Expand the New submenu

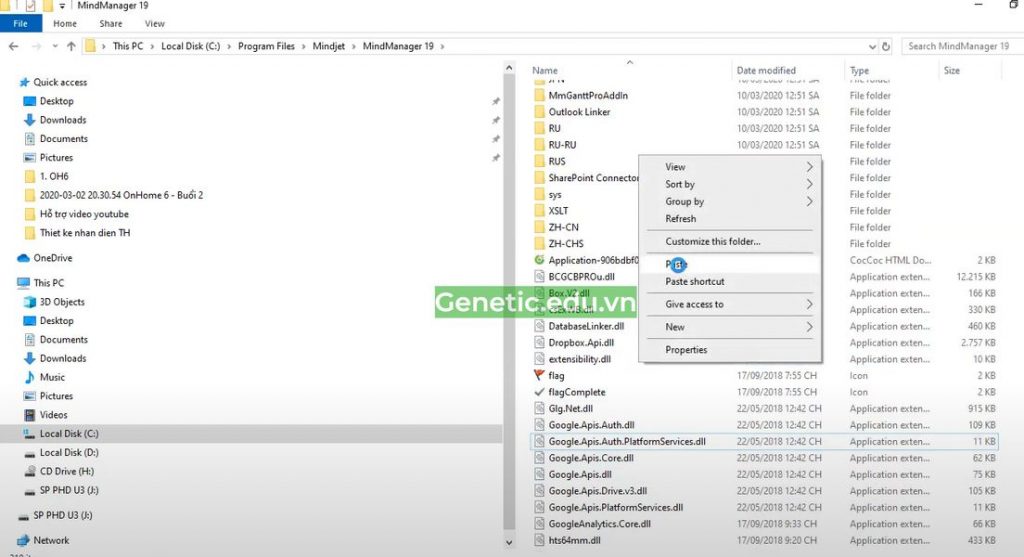729,327
